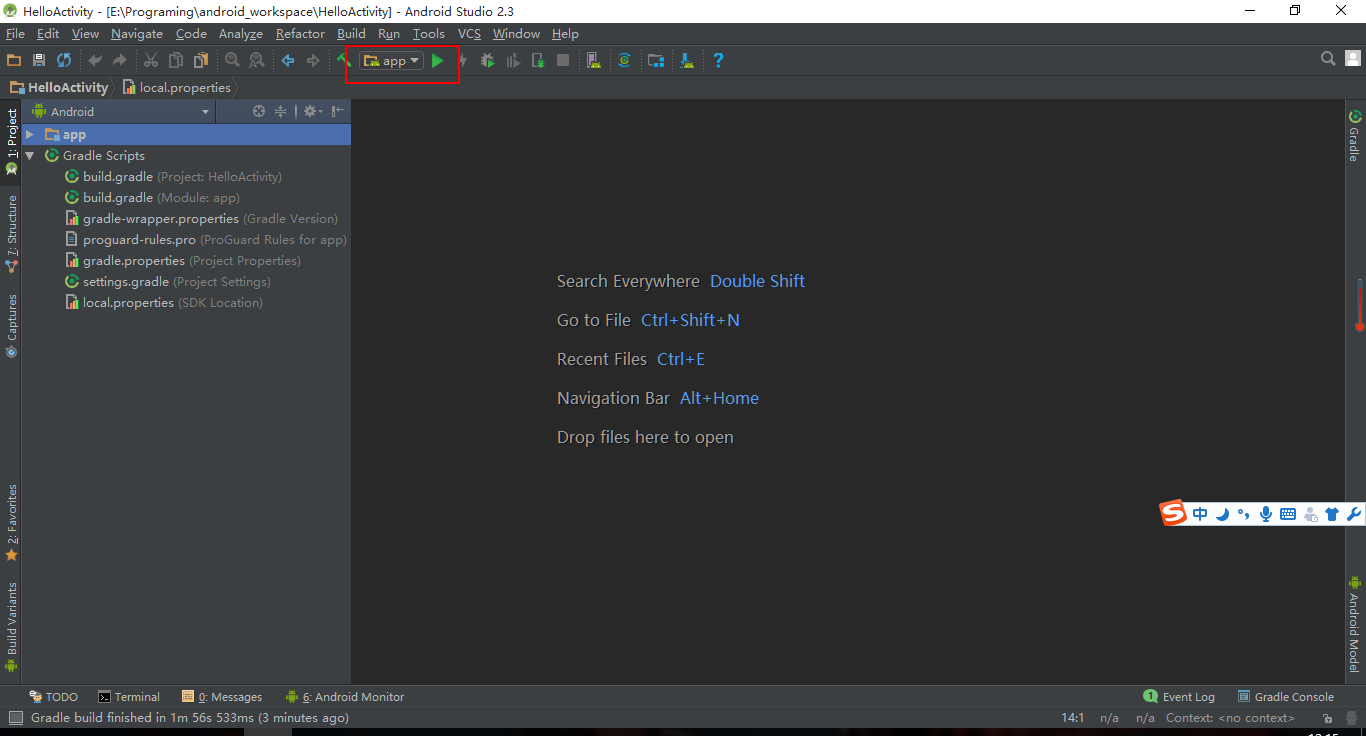Open the Gradle Console tool window
1366x736 pixels.
click(1286, 697)
